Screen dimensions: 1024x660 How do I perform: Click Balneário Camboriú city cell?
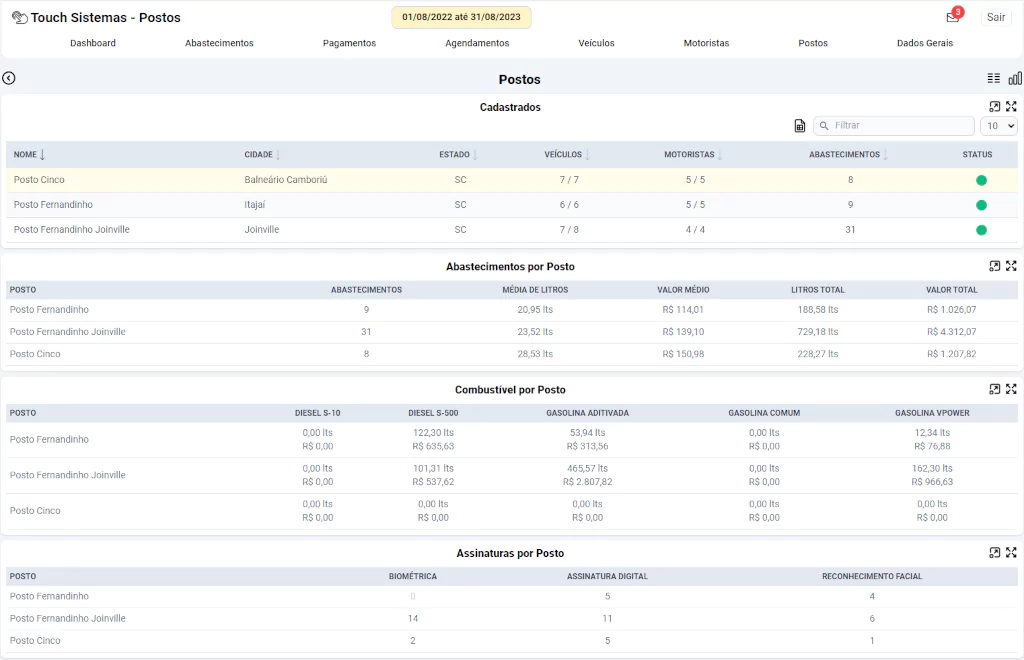tap(286, 180)
